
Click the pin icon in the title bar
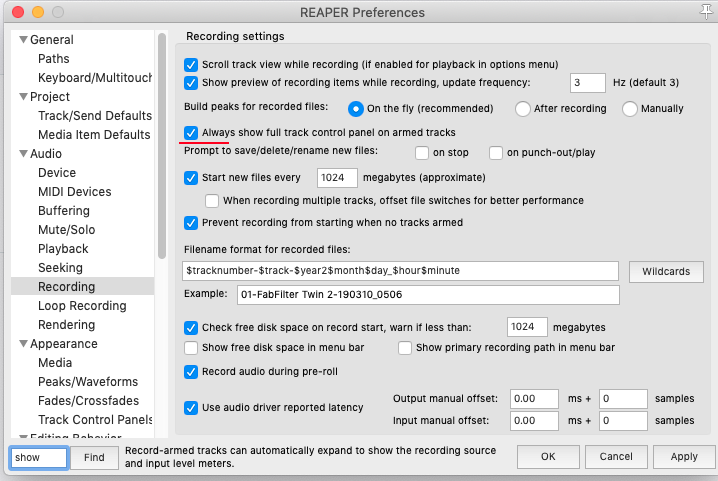707,12
